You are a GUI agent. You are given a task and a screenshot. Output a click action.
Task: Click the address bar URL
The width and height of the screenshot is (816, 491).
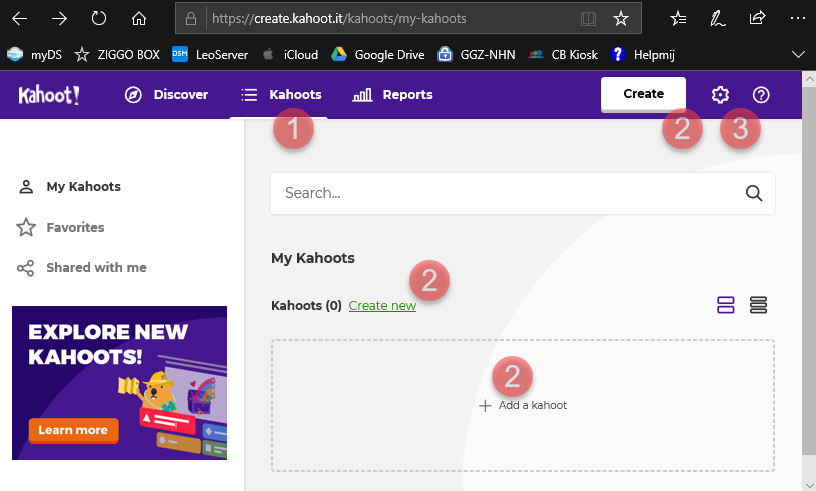339,19
